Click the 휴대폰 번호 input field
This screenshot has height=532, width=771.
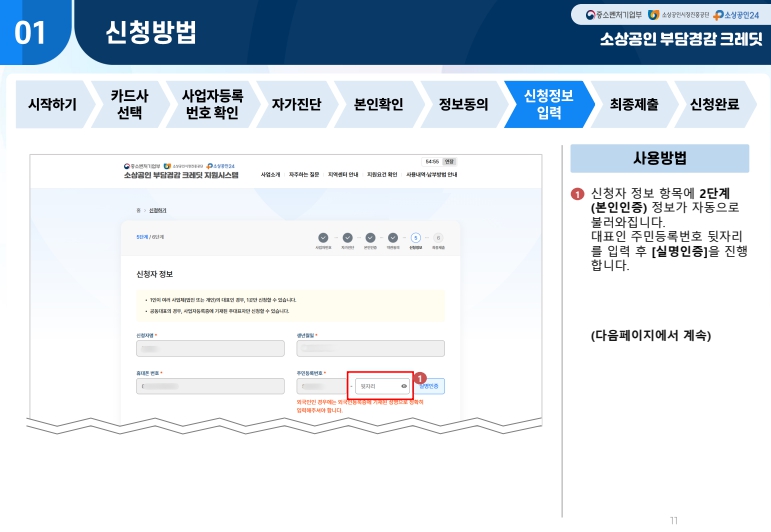(210, 386)
